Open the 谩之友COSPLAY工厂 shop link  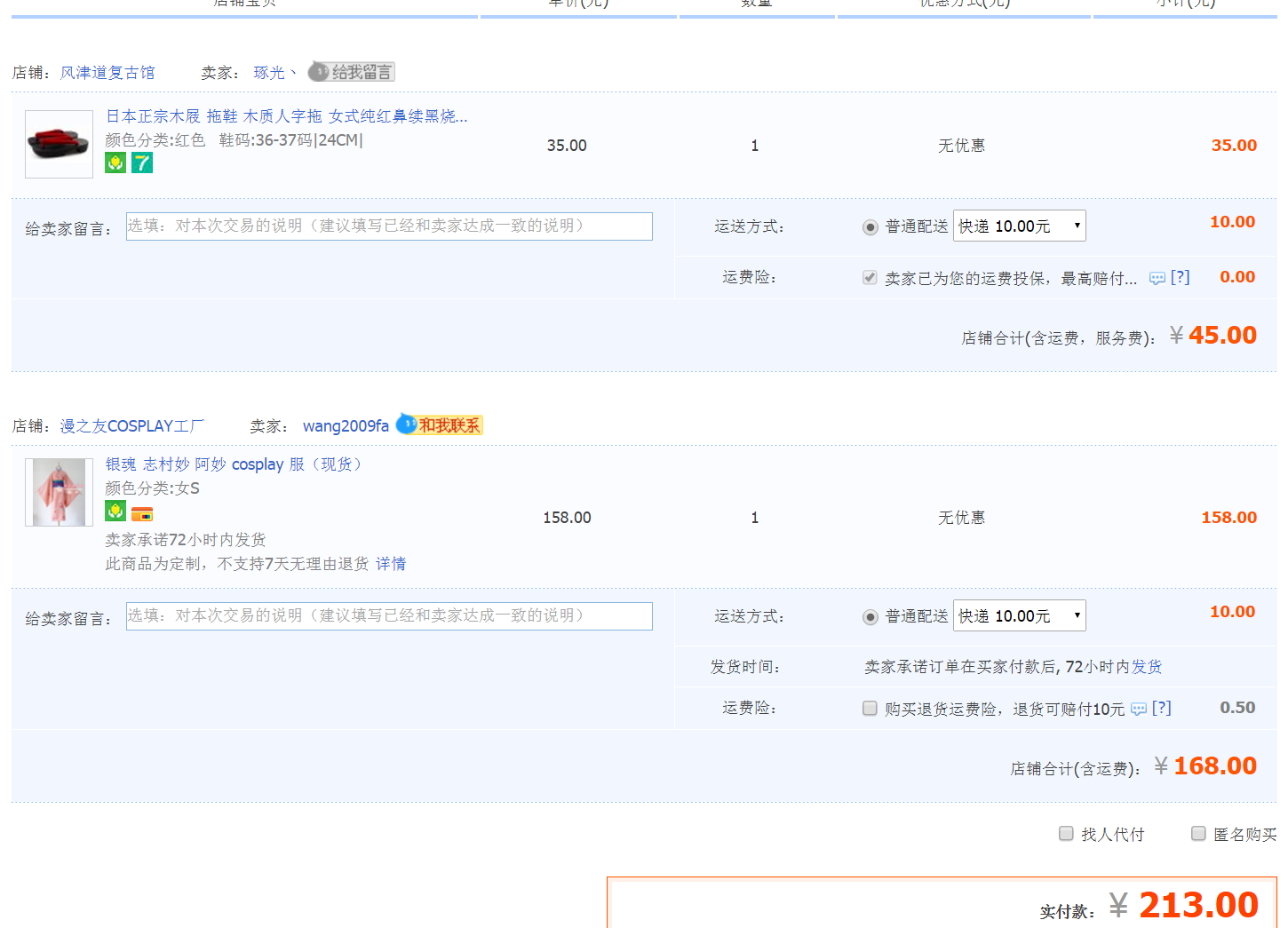pyautogui.click(x=132, y=426)
